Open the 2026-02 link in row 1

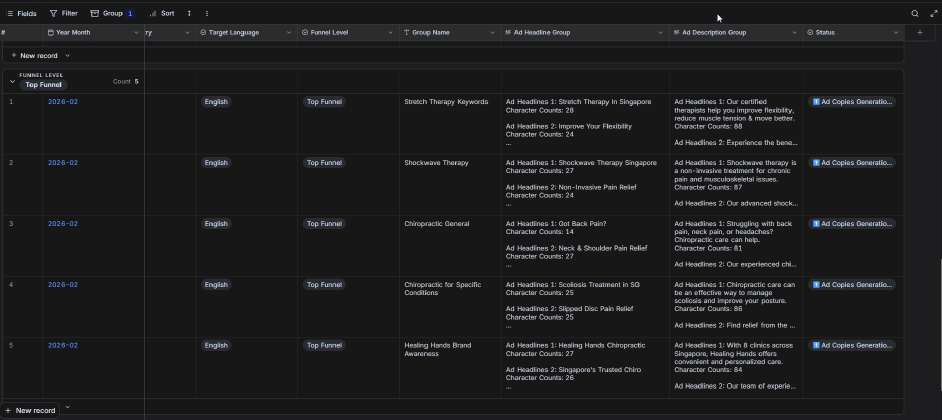click(x=63, y=102)
